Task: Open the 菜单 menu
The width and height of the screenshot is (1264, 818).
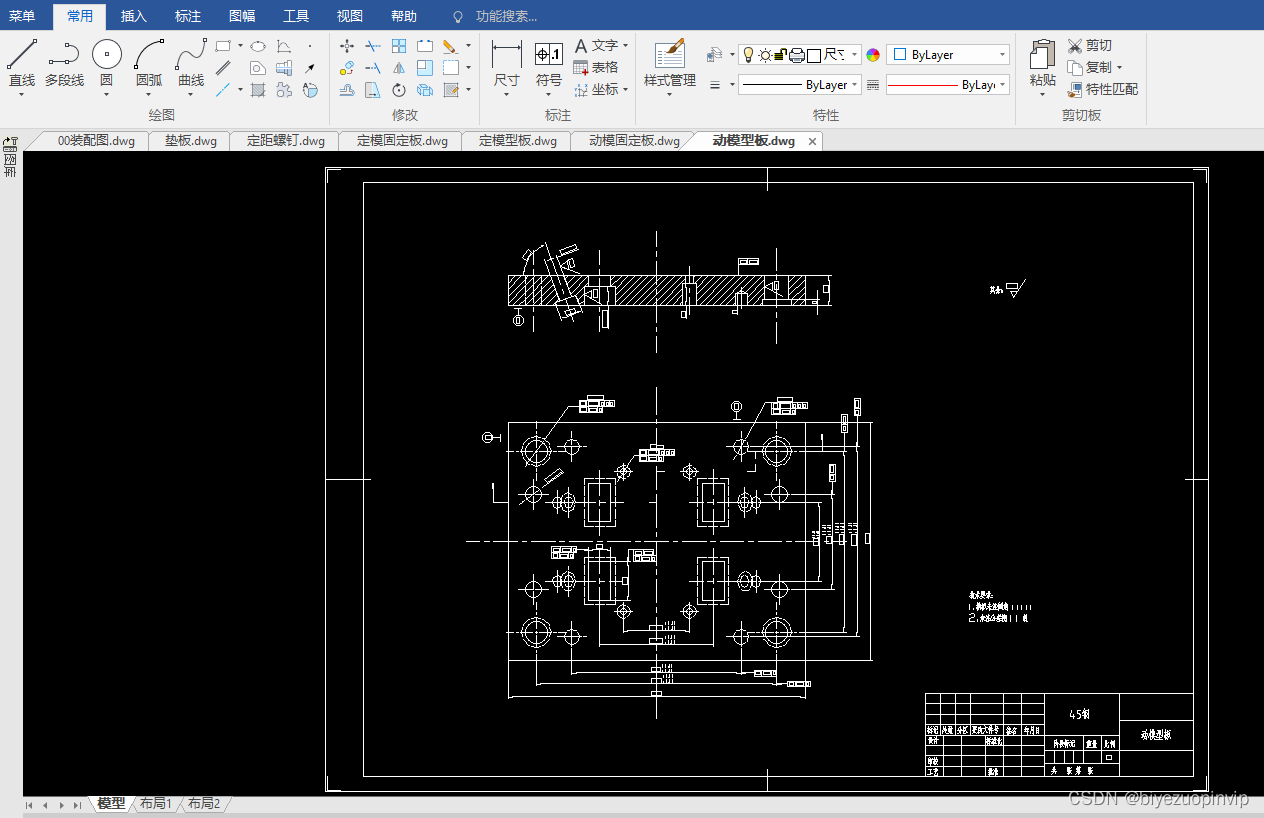Action: point(22,16)
